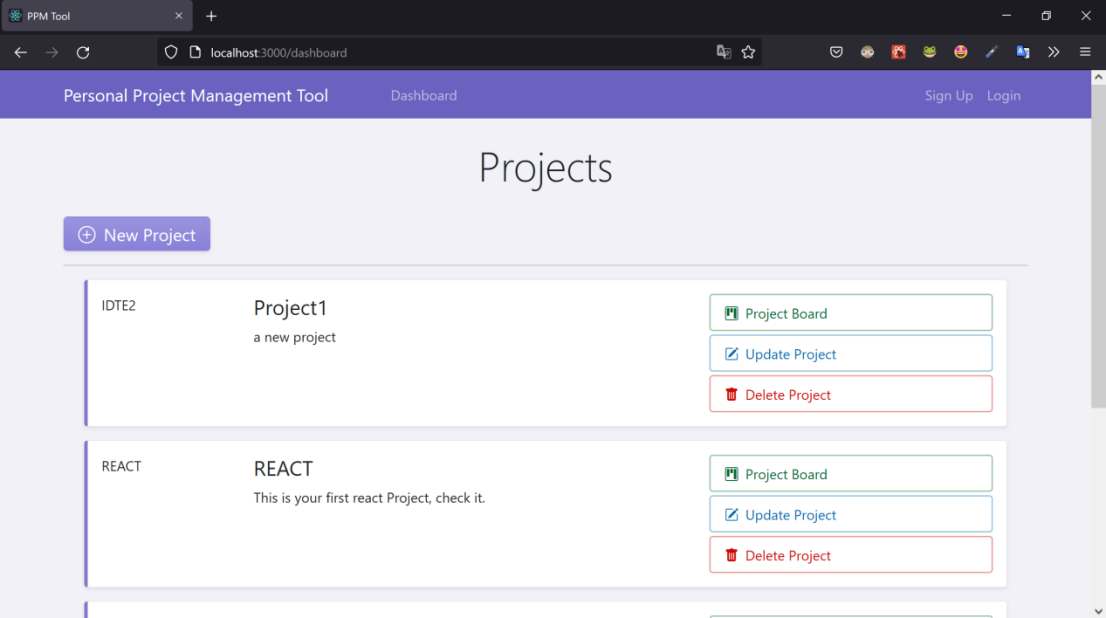1106x618 pixels.
Task: Update Project for REACT
Action: coord(851,514)
